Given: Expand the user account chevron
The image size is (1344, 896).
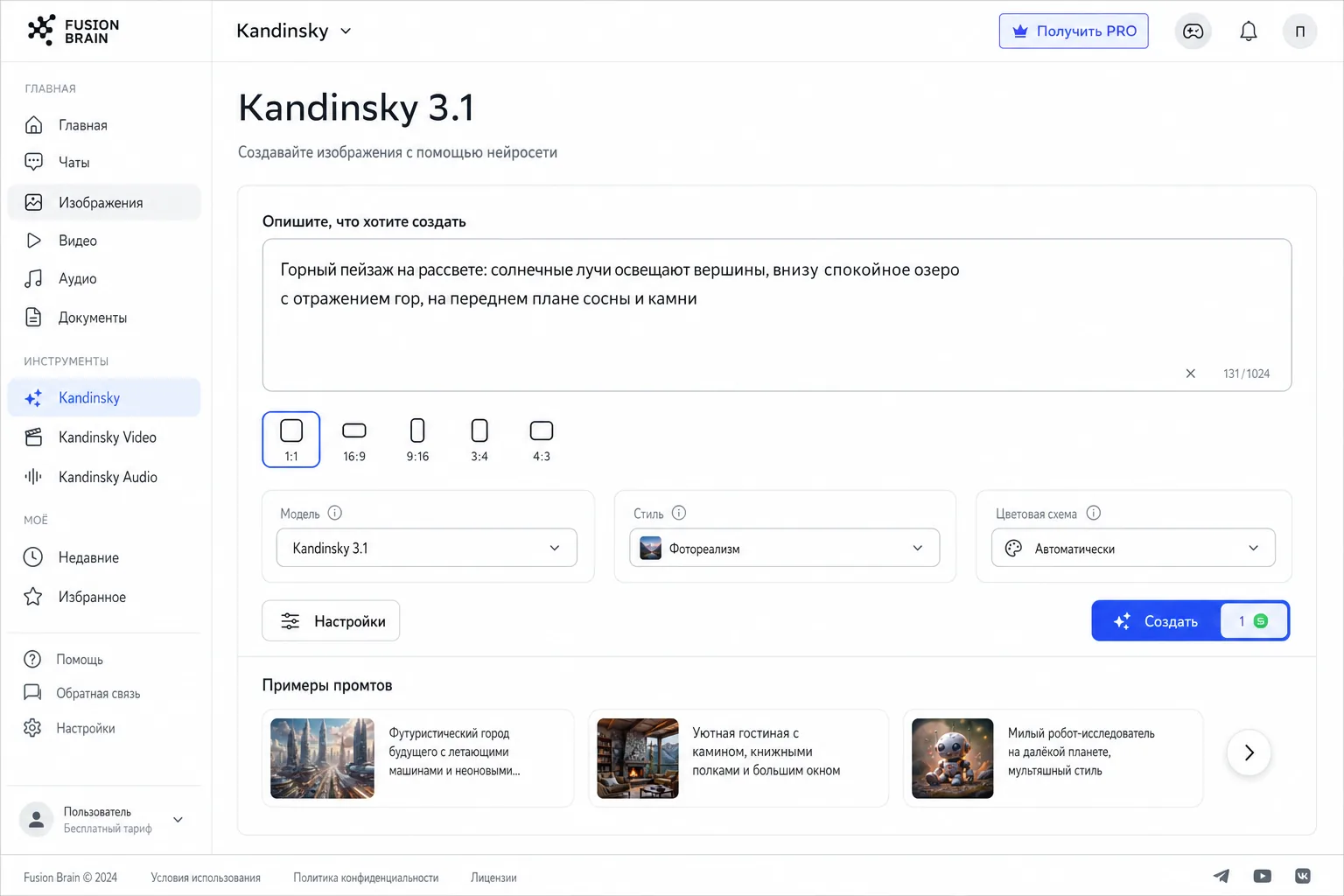Looking at the screenshot, I should click(178, 820).
